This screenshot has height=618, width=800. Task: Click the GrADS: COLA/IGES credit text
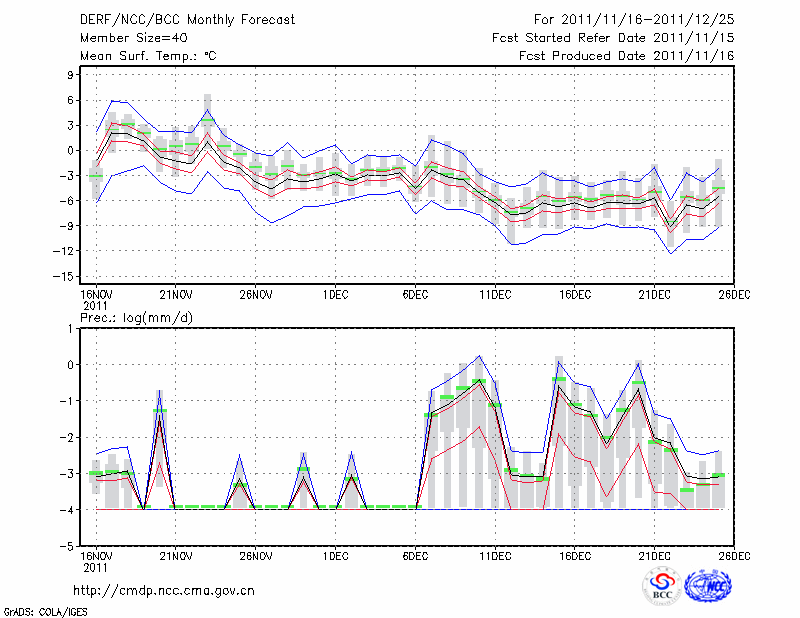43,610
